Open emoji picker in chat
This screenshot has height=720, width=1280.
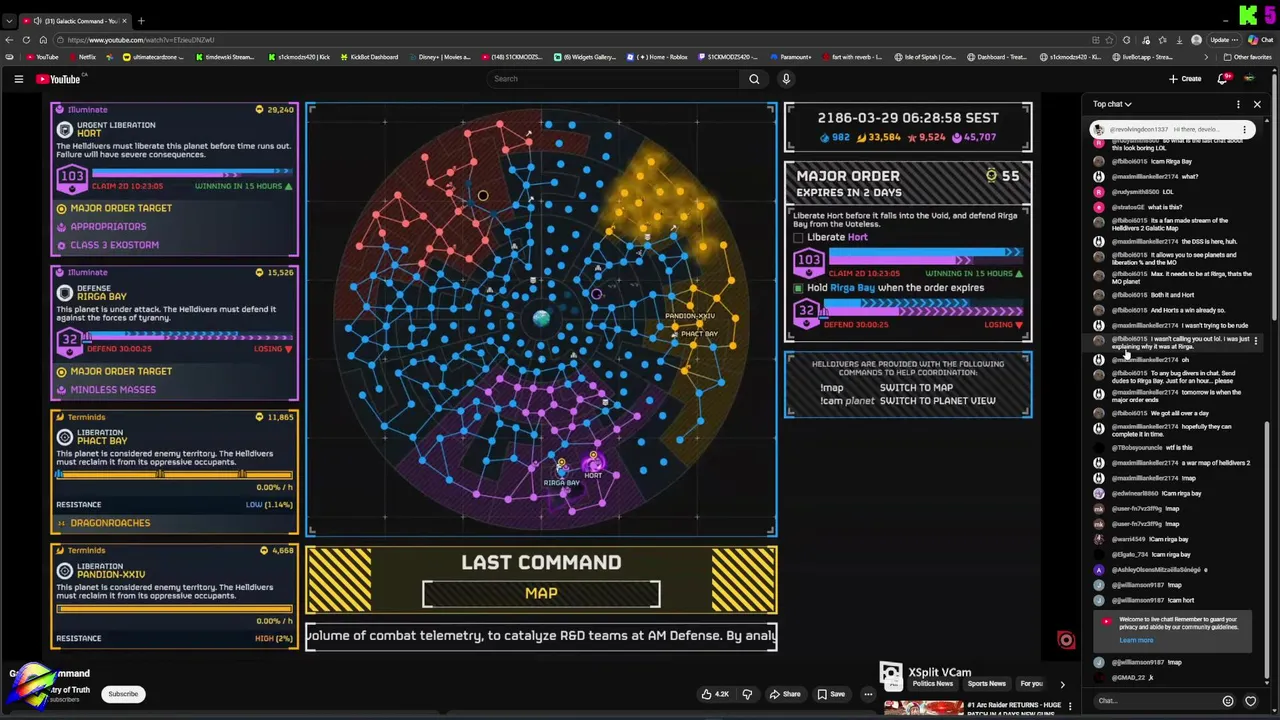1228,701
